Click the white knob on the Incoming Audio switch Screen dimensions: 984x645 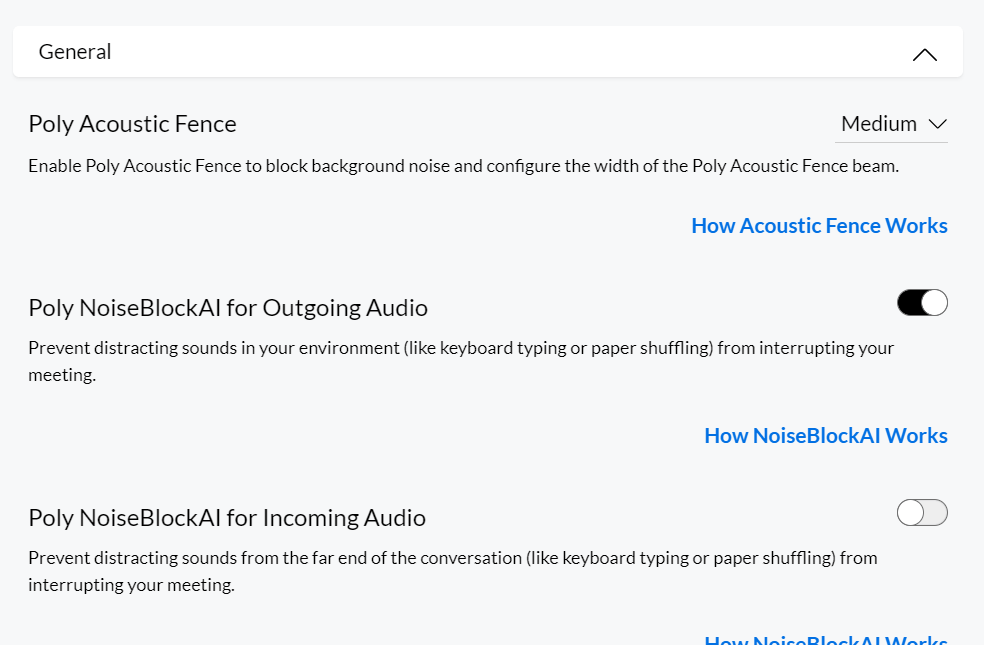[x=910, y=513]
